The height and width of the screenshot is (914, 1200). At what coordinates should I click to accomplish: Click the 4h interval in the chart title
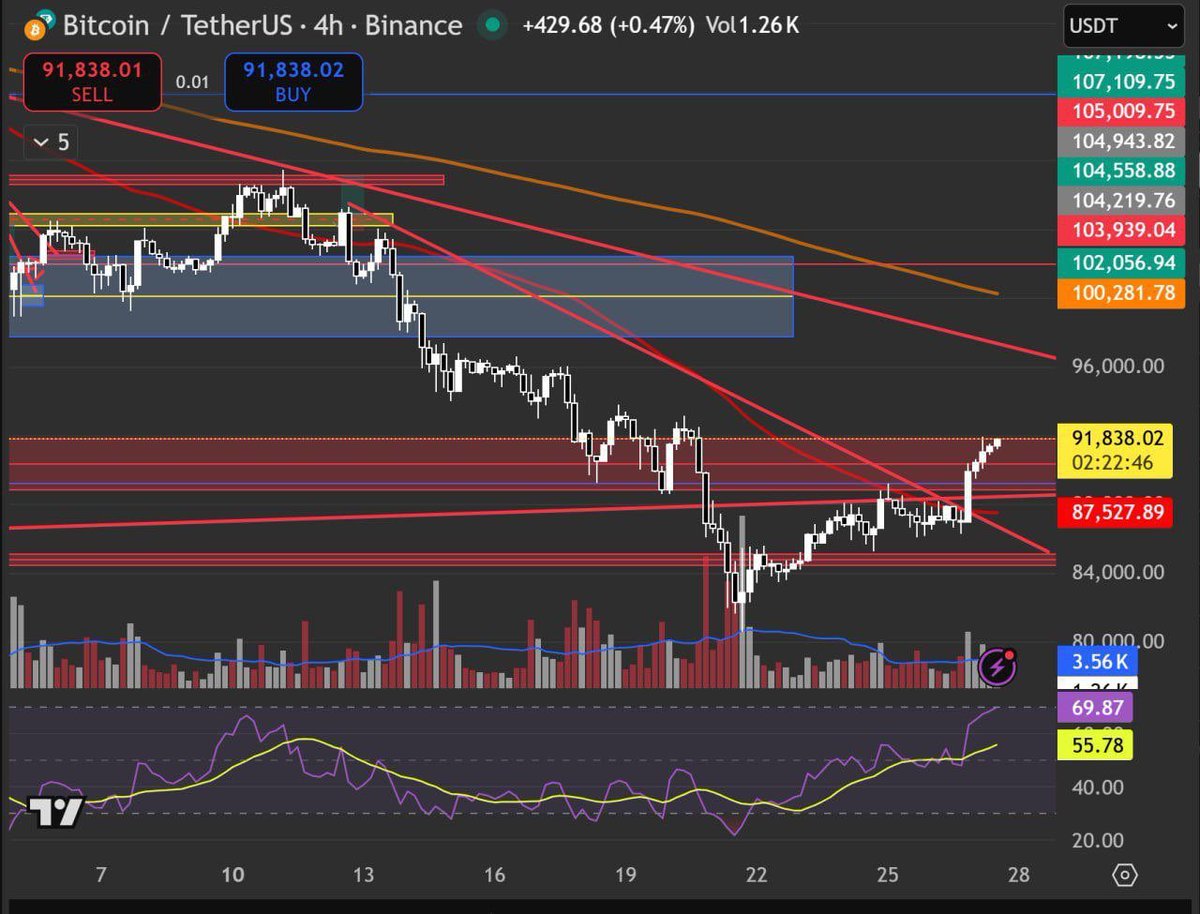coord(329,25)
